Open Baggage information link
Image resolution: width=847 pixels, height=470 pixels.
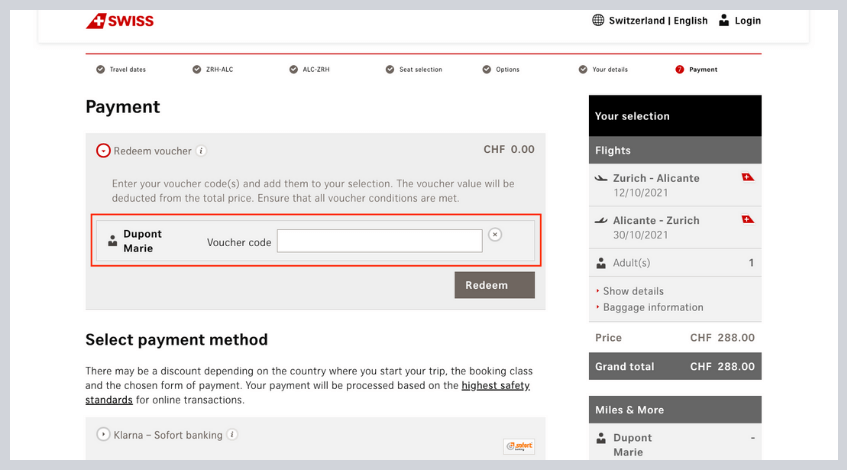tap(653, 307)
